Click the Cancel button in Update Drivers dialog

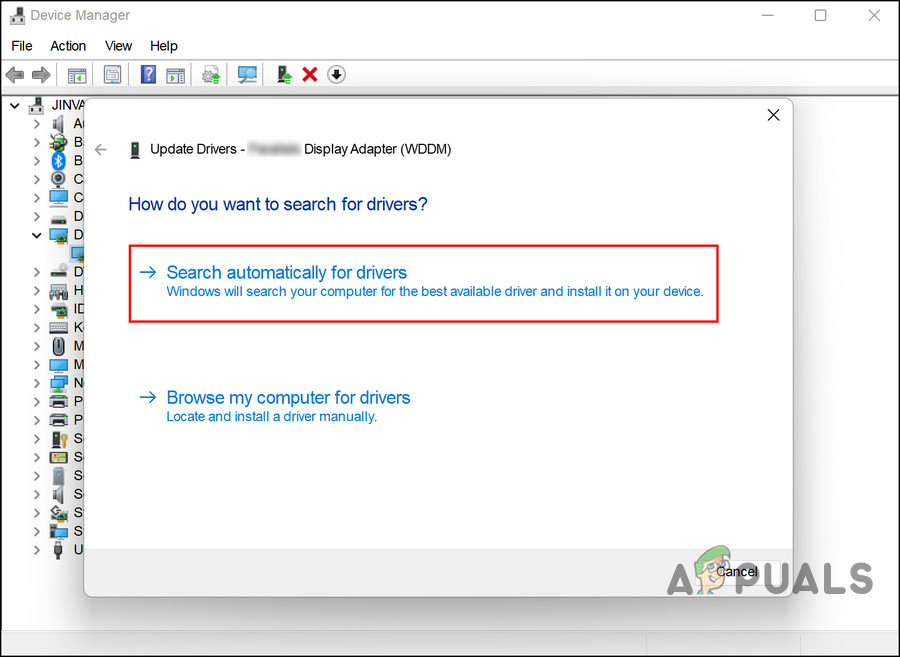(737, 572)
